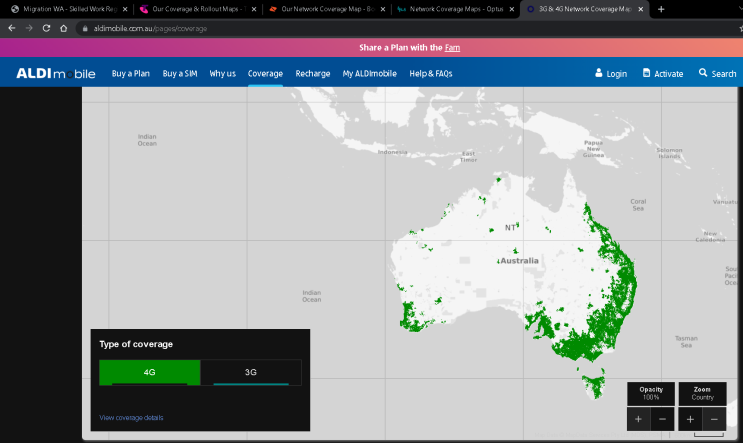Select 3G coverage type
The width and height of the screenshot is (743, 443).
point(251,372)
